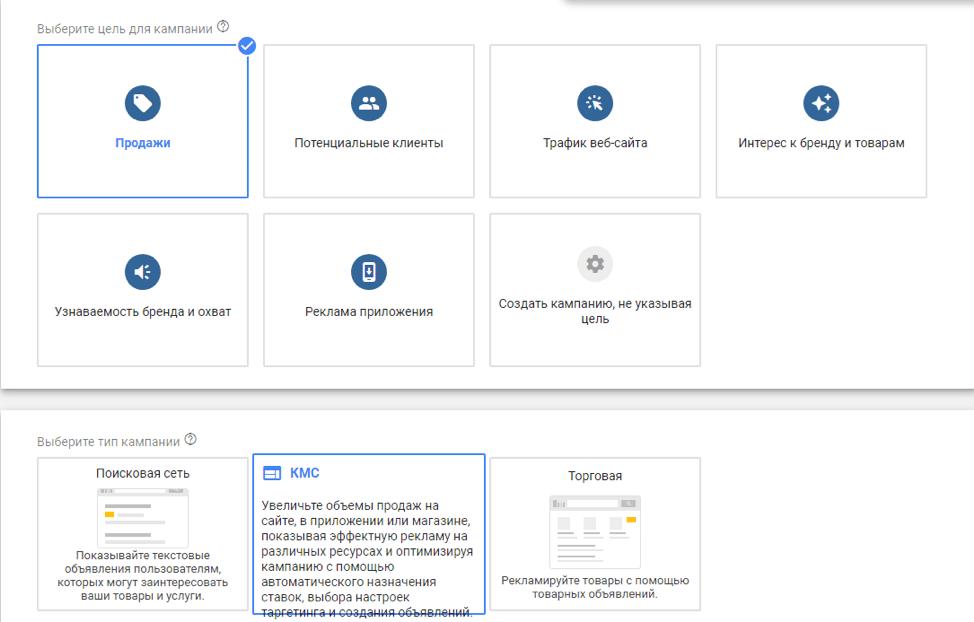Click the people icon for Потенциальные клиенты
974x622 pixels.
368,102
